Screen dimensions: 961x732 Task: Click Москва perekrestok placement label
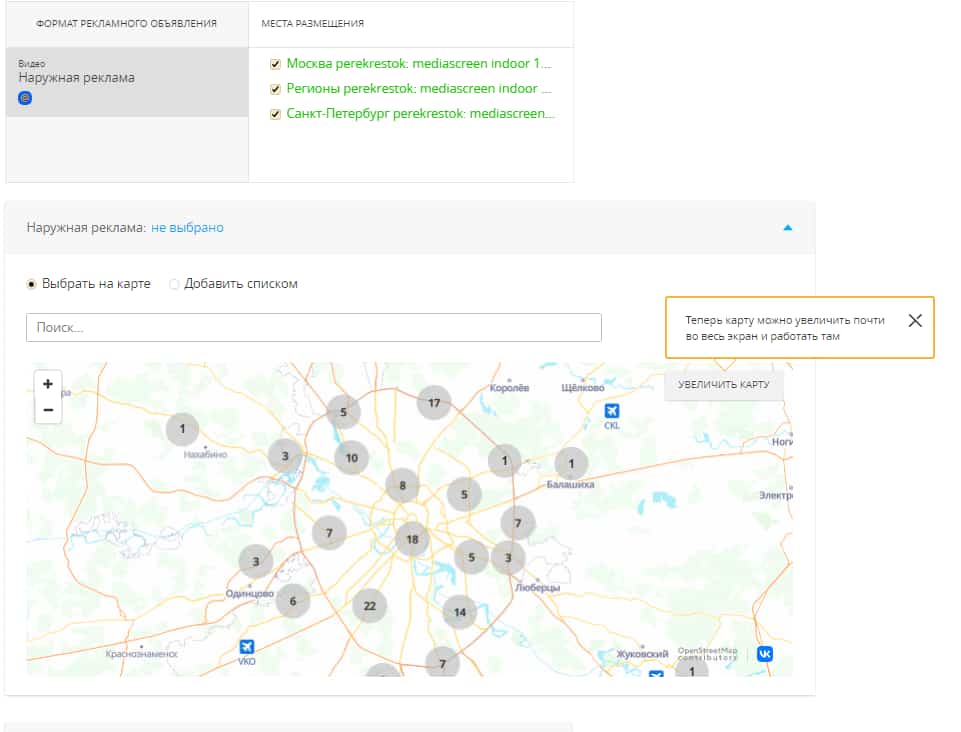click(419, 64)
